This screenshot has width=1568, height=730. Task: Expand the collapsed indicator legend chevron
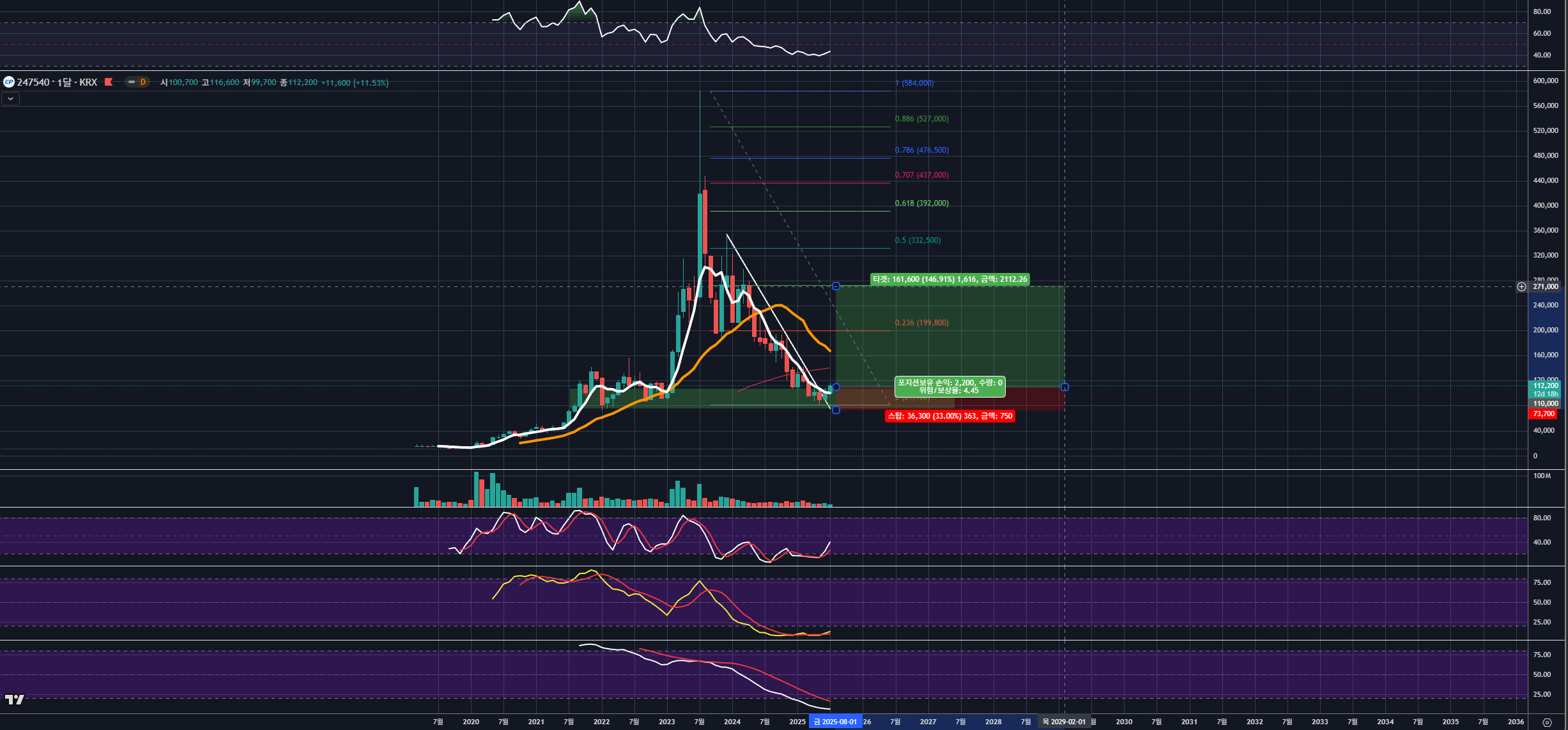pos(10,98)
